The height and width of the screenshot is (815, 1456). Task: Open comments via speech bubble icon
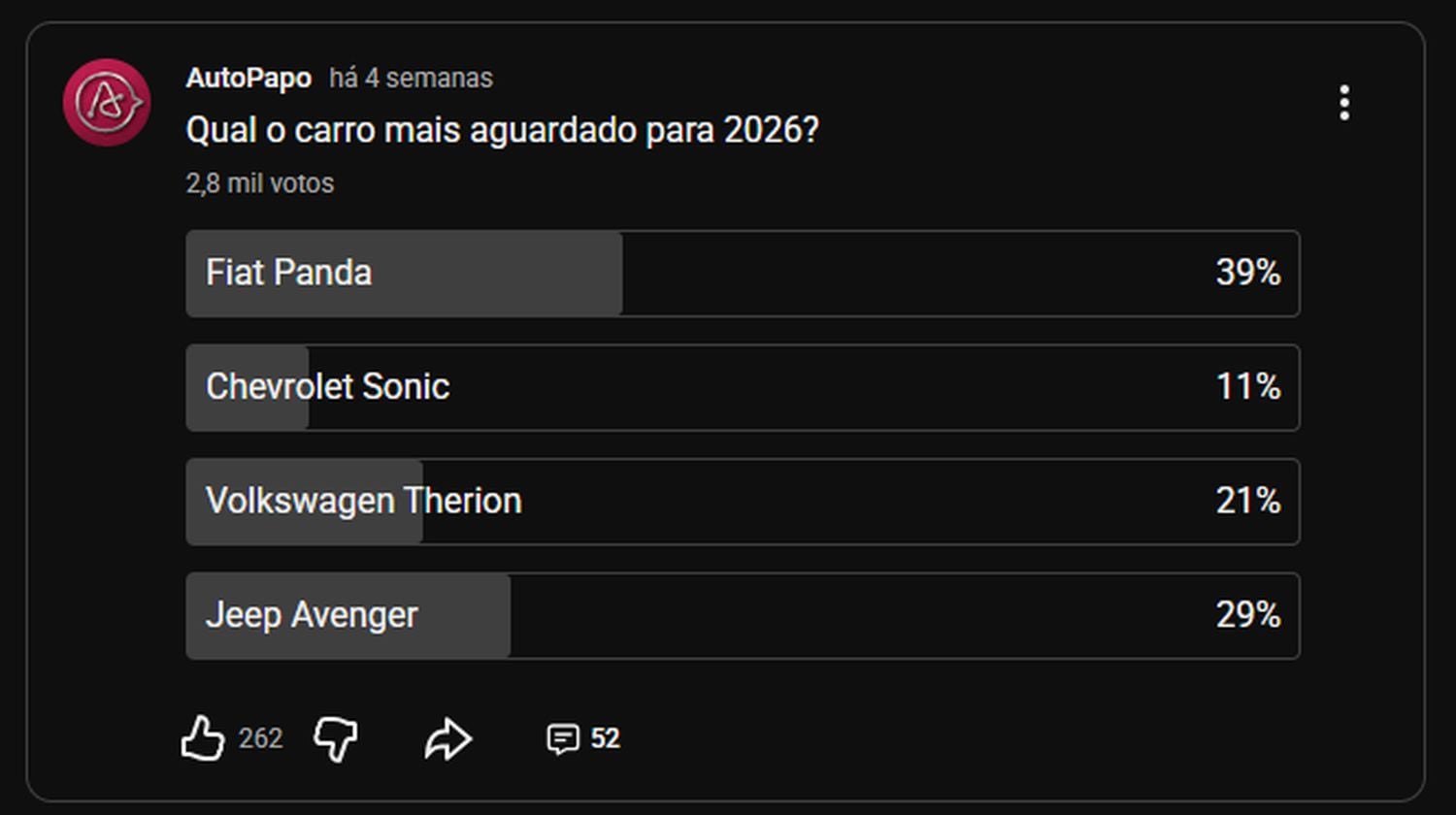(x=563, y=738)
